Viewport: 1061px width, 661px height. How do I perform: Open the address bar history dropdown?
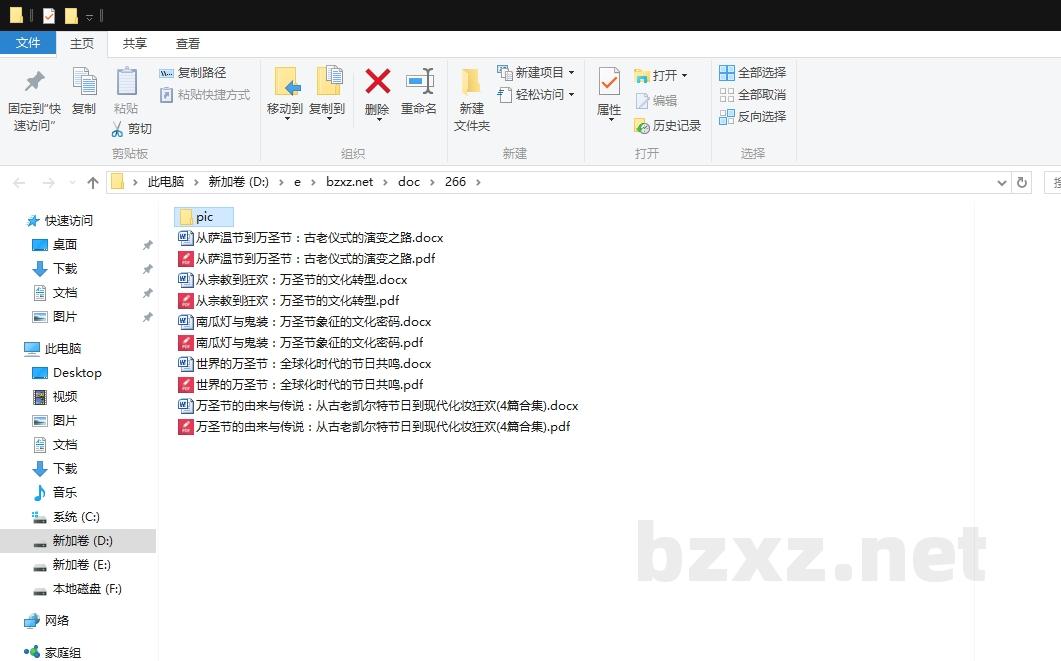(1002, 182)
